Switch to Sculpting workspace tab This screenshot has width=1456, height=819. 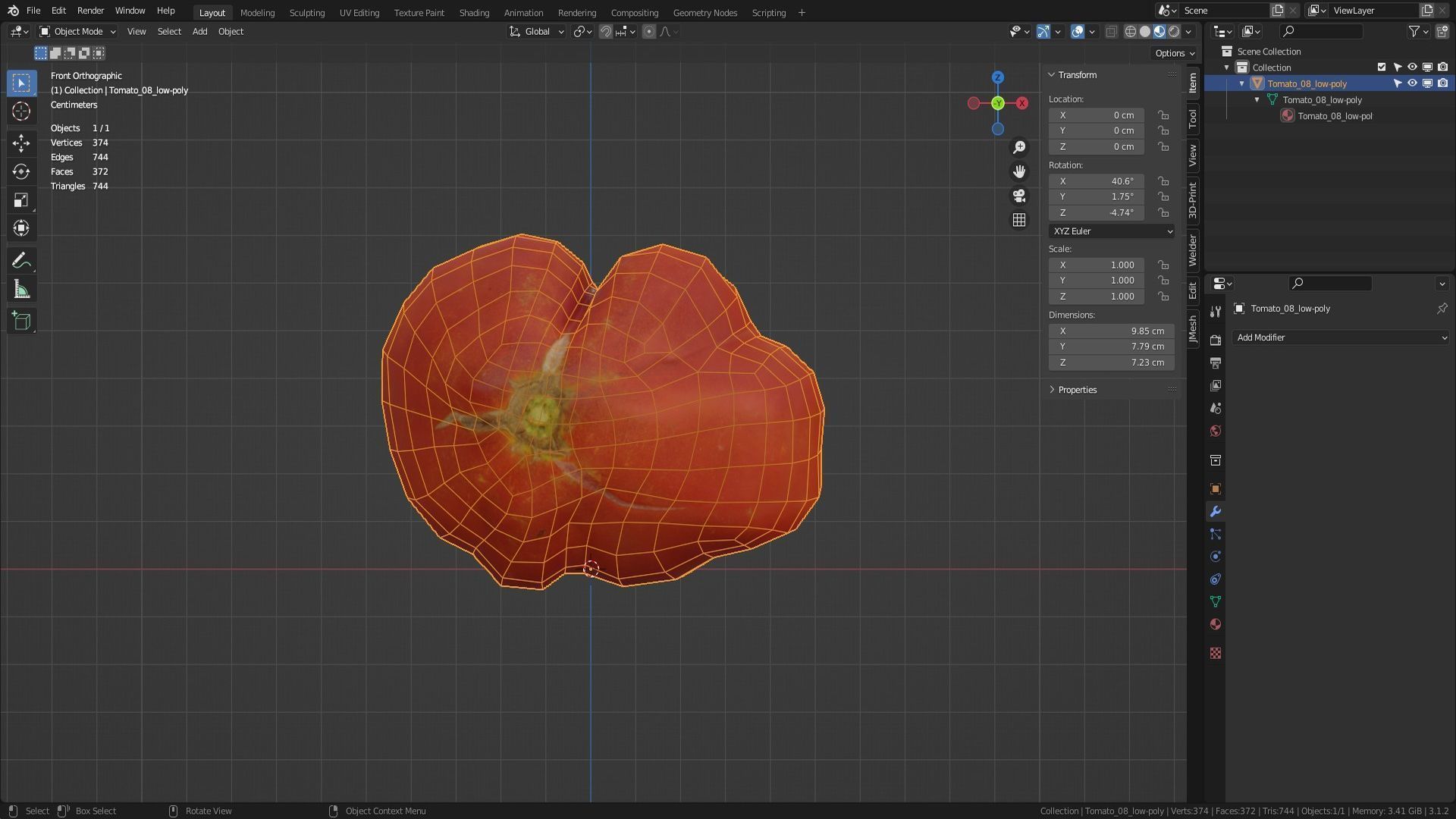[306, 12]
